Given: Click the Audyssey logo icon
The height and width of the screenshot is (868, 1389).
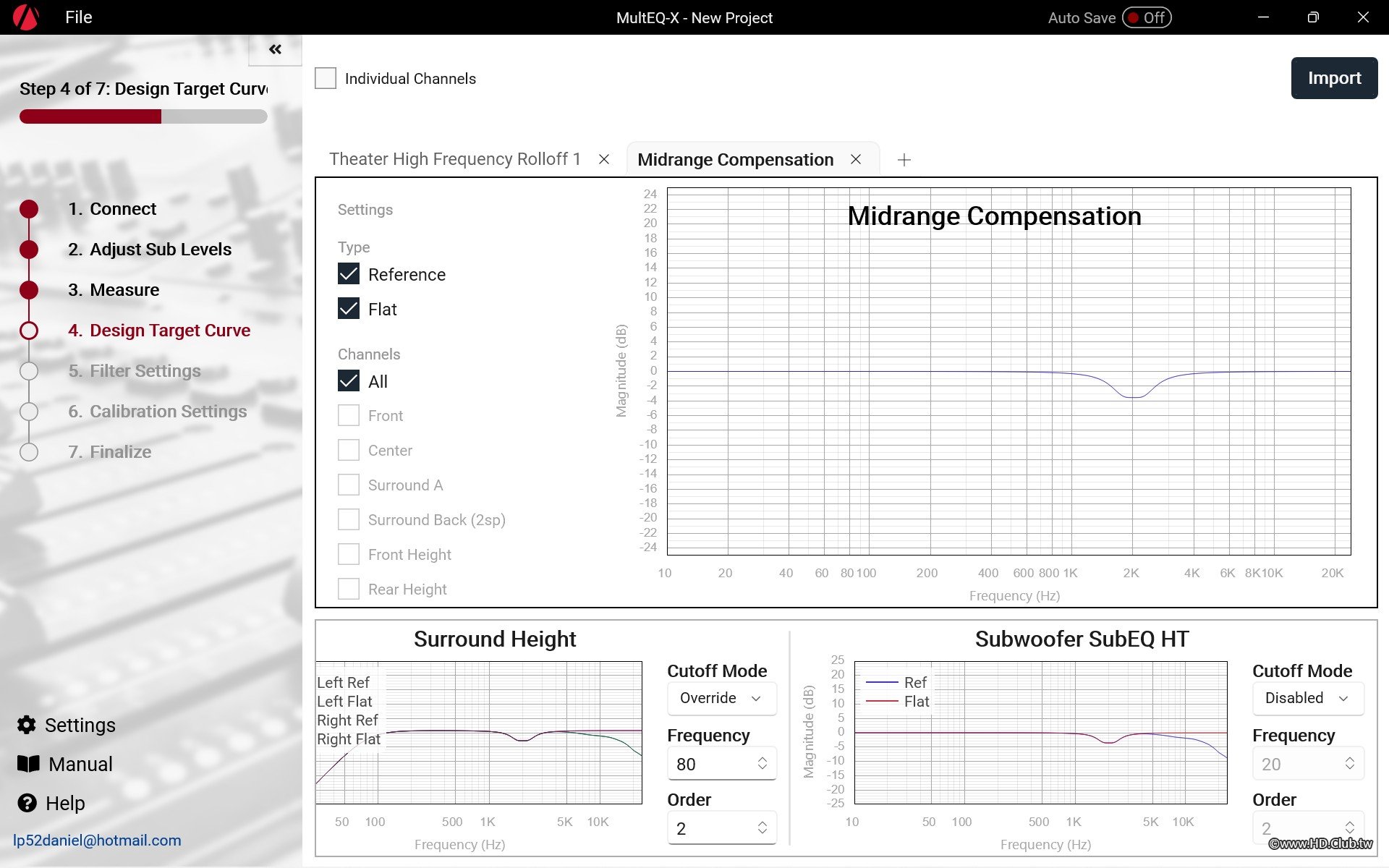Looking at the screenshot, I should pos(26,17).
